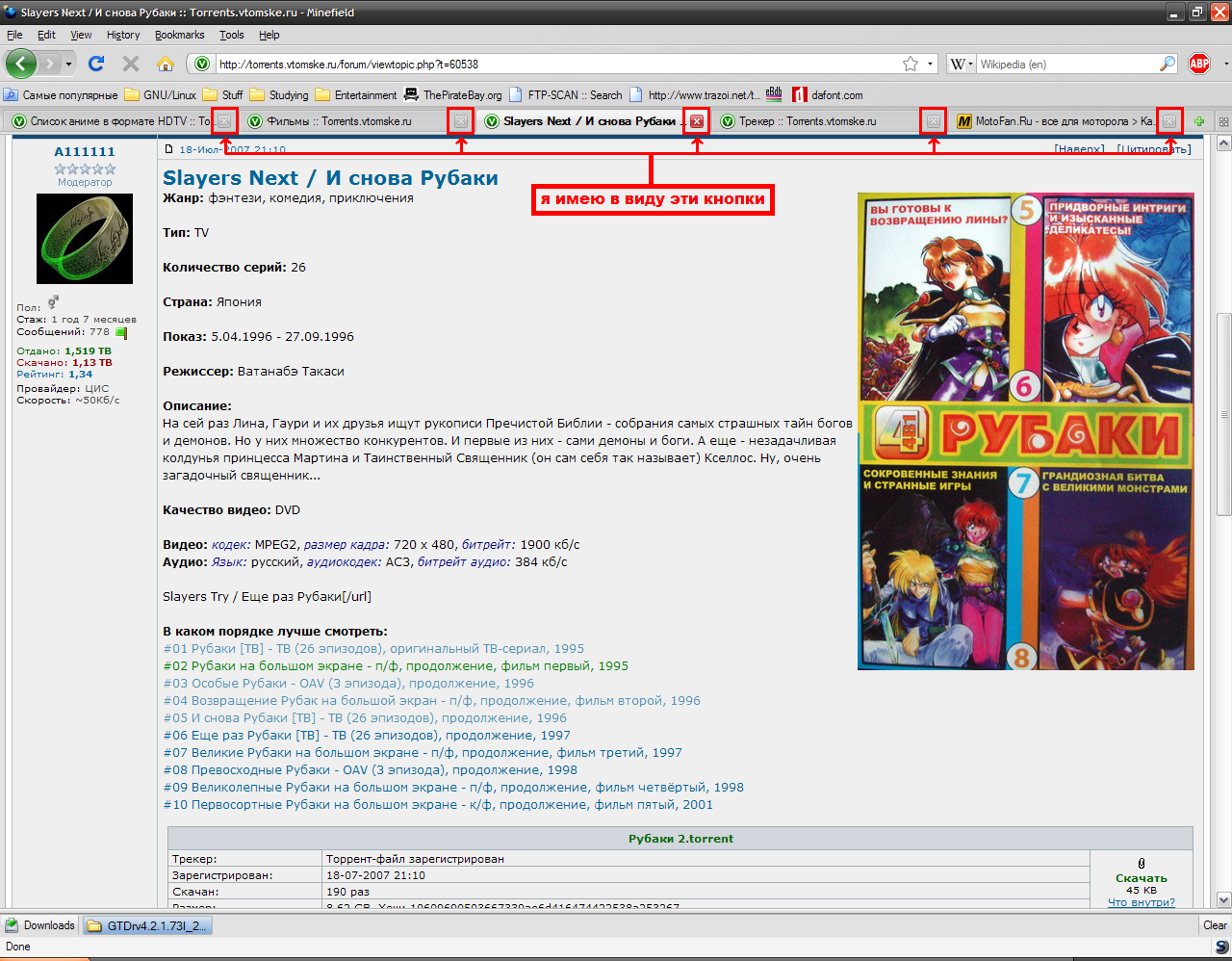Open the Bookmarks menu
The image size is (1232, 961).
[x=180, y=35]
